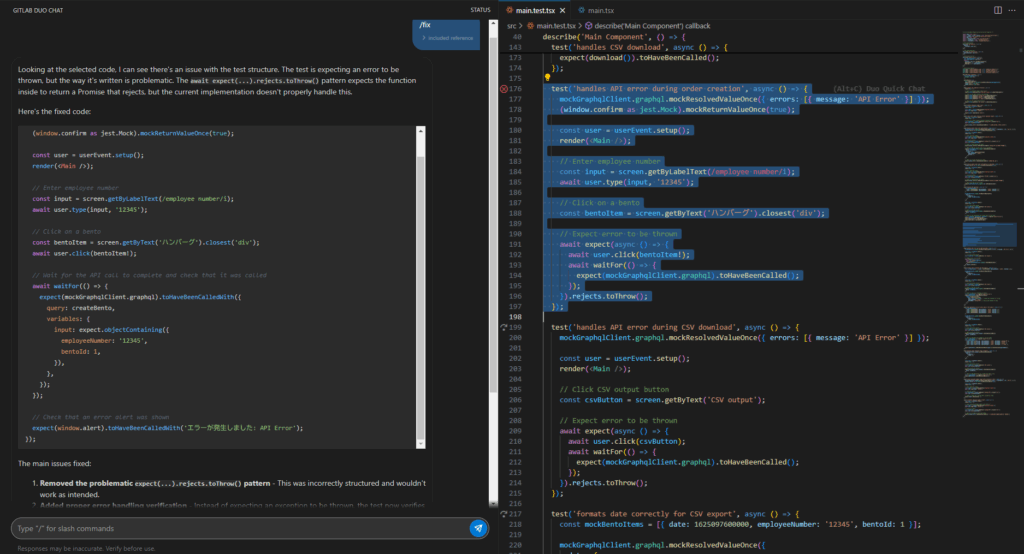Open the describe('Main Component') callback breadcrumb
The image size is (1024, 554).
[x=652, y=26]
